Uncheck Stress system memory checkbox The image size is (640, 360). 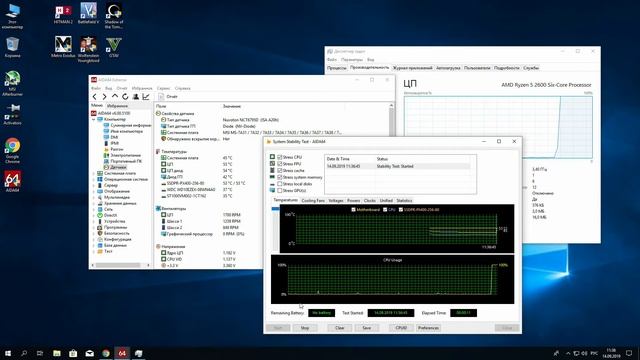click(280, 177)
